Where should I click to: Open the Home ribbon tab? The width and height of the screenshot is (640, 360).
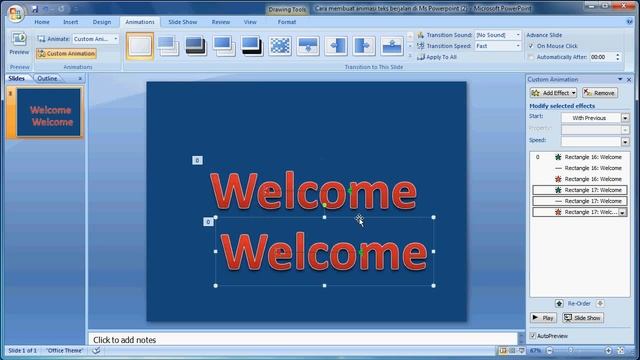click(x=42, y=22)
